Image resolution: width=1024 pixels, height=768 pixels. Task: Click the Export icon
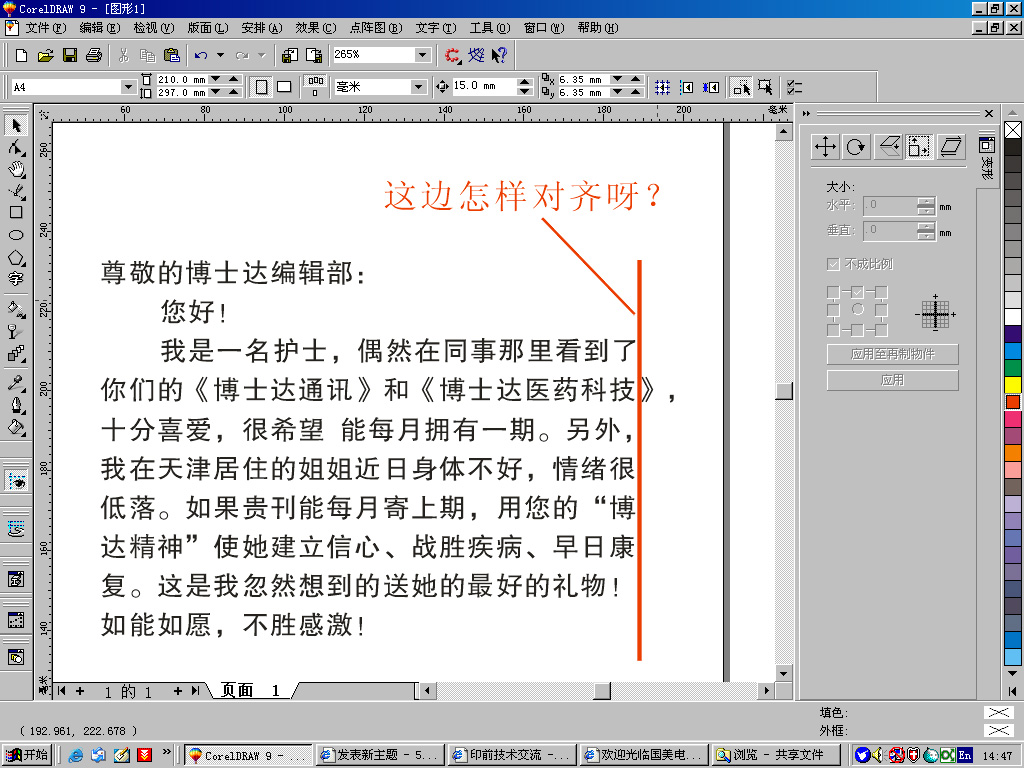(x=314, y=56)
